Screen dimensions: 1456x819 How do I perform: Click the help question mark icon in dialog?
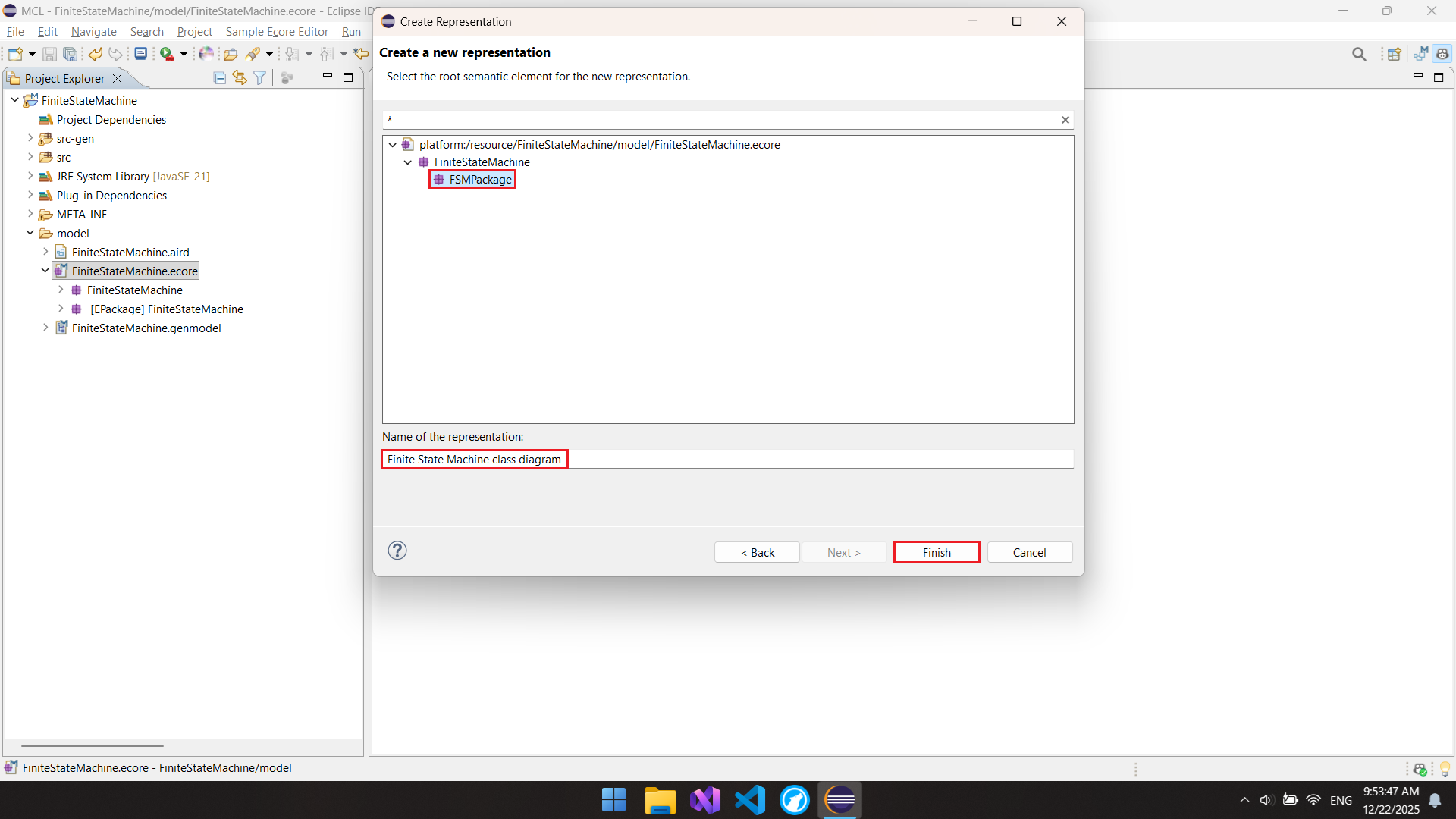(x=397, y=551)
